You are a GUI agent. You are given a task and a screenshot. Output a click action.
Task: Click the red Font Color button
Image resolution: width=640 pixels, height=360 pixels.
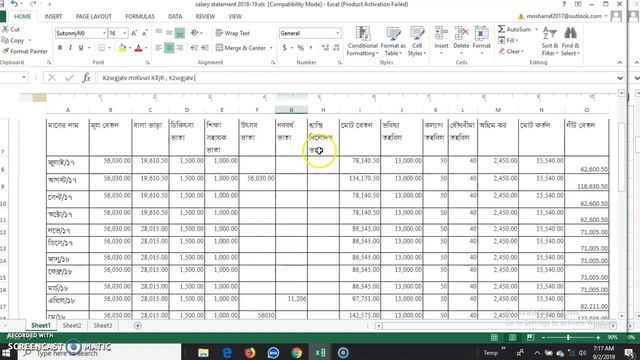pyautogui.click(x=138, y=48)
